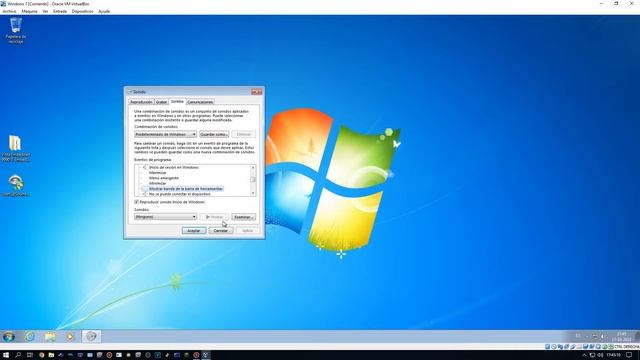Launch Windows Media Player from the taskbar

point(70,336)
